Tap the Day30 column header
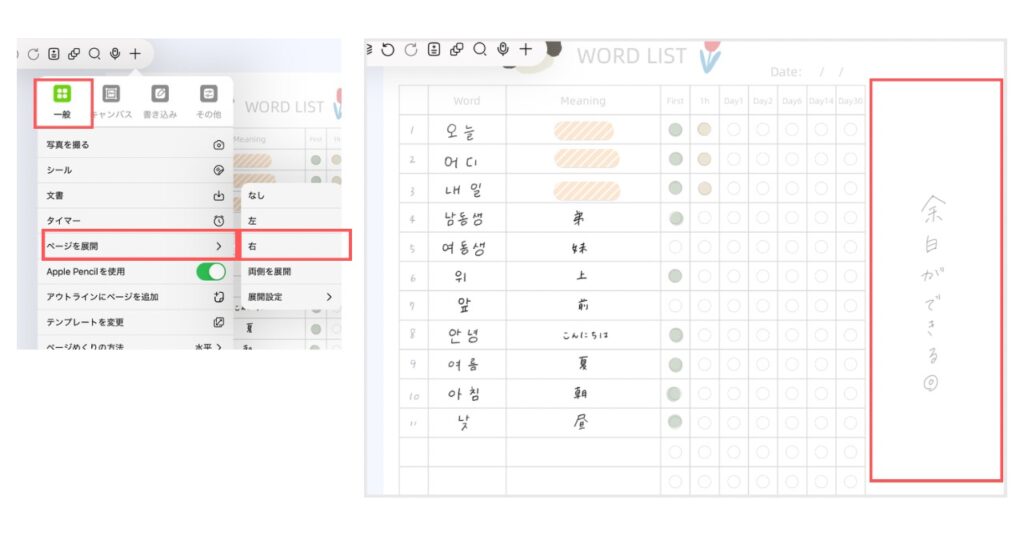Image resolution: width=1024 pixels, height=536 pixels. [x=850, y=101]
